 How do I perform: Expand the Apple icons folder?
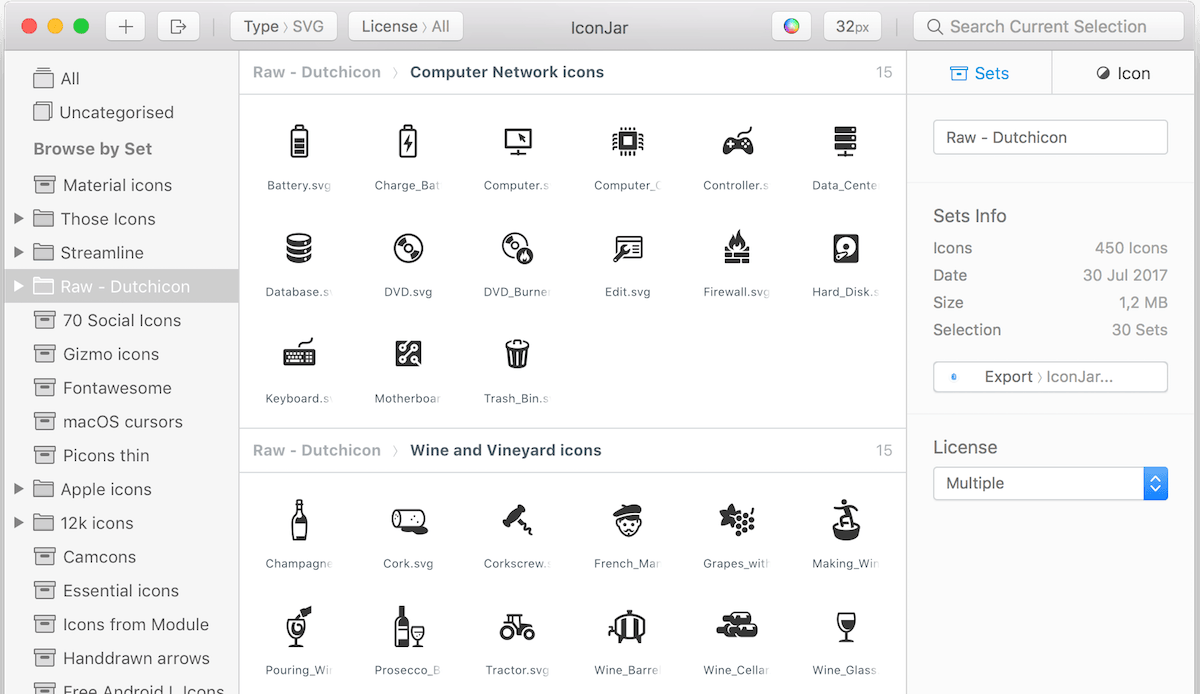pos(18,489)
